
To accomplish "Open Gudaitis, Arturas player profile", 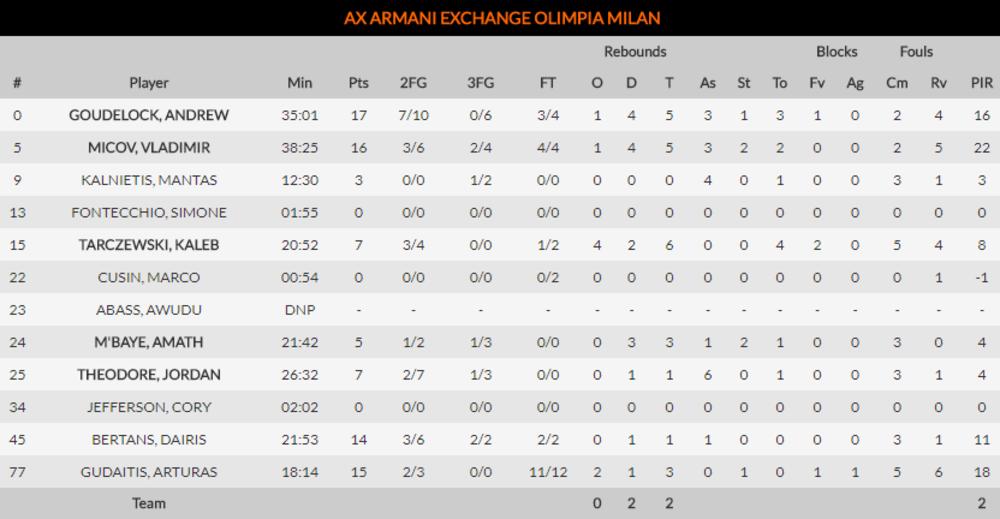I will 149,472.
